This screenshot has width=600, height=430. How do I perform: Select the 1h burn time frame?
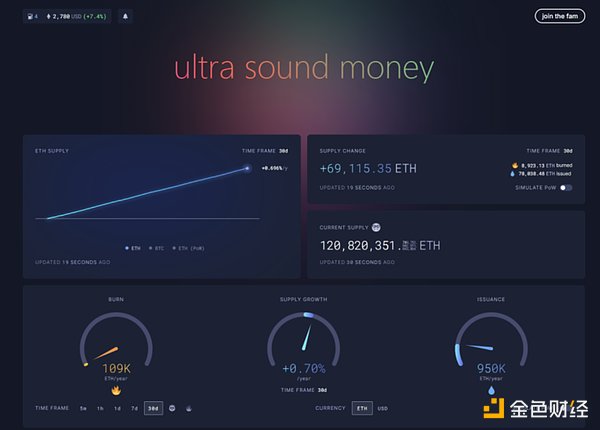(101, 408)
